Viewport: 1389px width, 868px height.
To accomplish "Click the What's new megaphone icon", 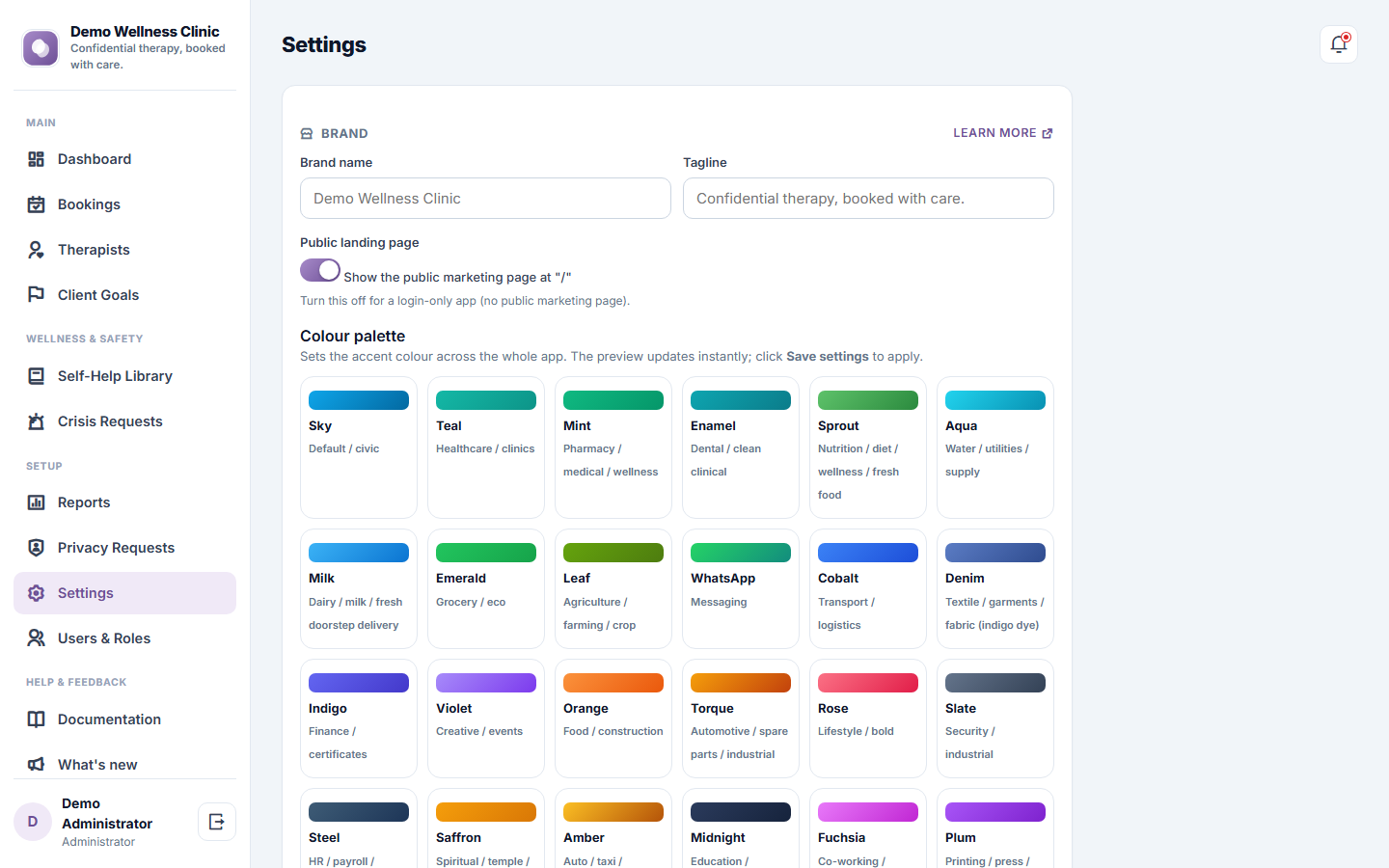I will [37, 765].
